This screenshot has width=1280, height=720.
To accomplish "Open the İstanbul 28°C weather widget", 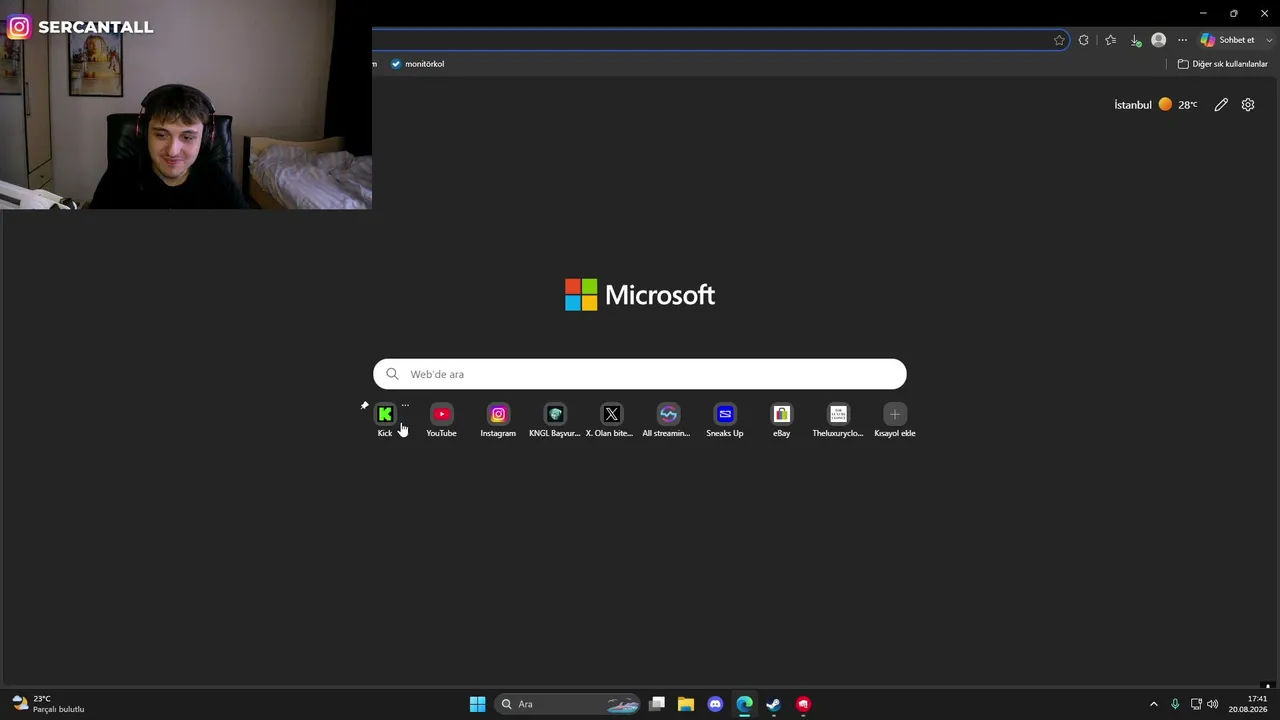I will pyautogui.click(x=1156, y=104).
